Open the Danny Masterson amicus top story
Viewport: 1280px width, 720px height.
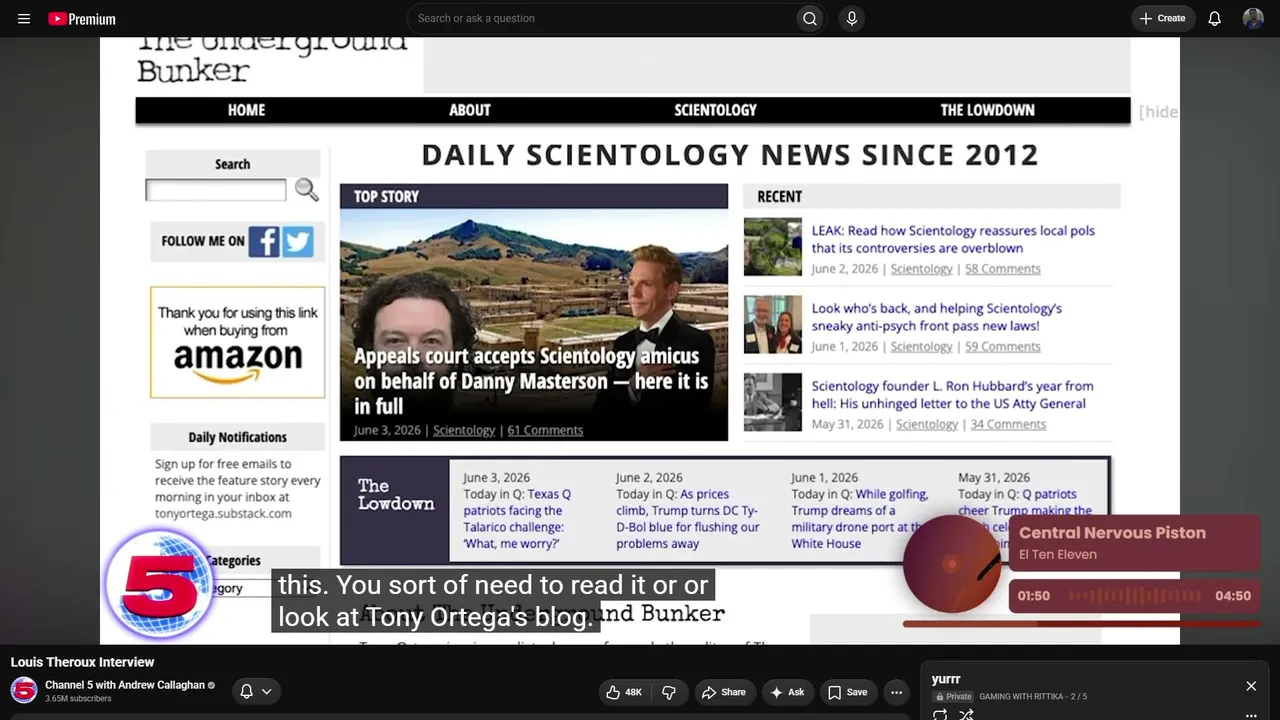point(531,381)
